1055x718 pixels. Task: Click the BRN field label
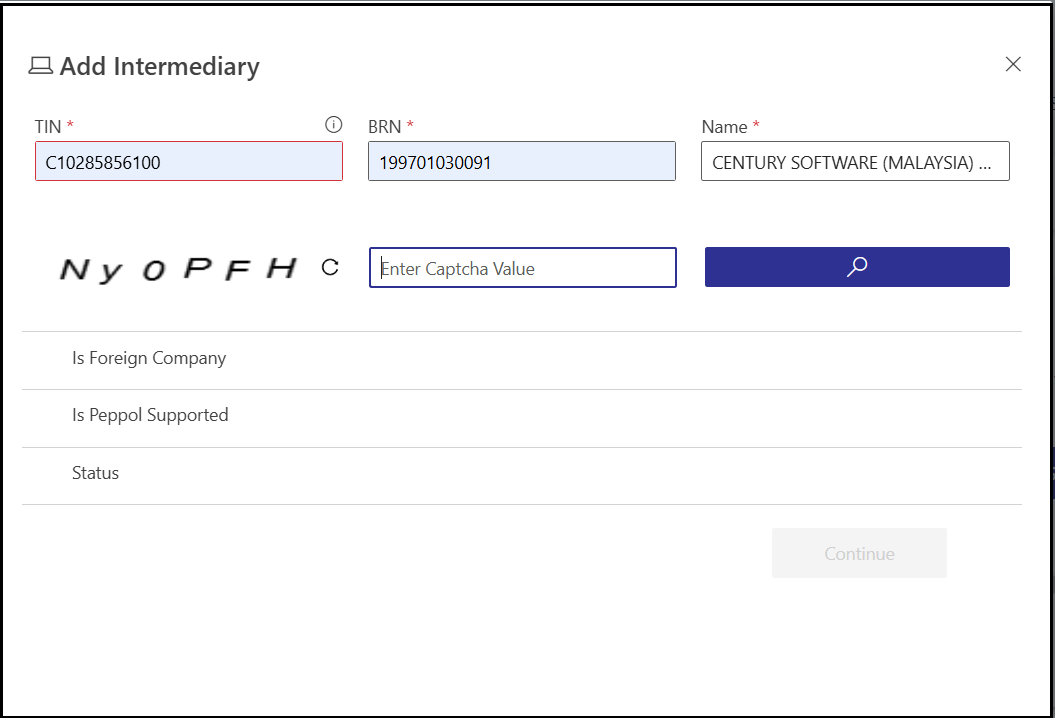[384, 127]
